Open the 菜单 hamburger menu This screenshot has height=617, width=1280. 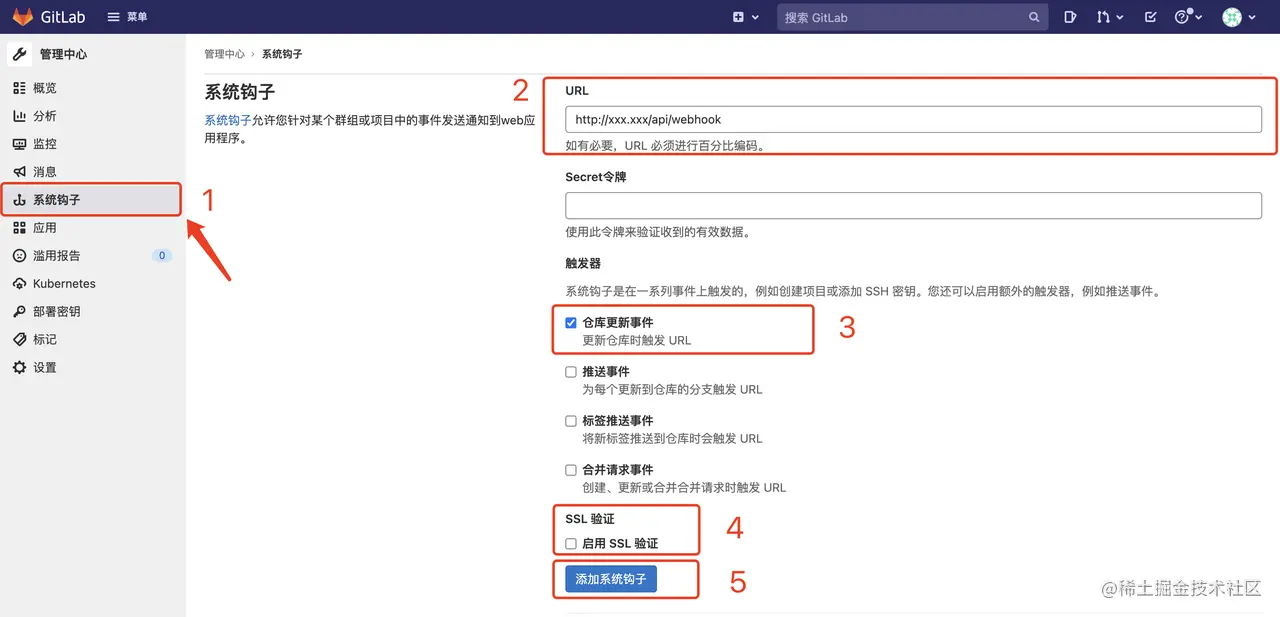tap(127, 17)
